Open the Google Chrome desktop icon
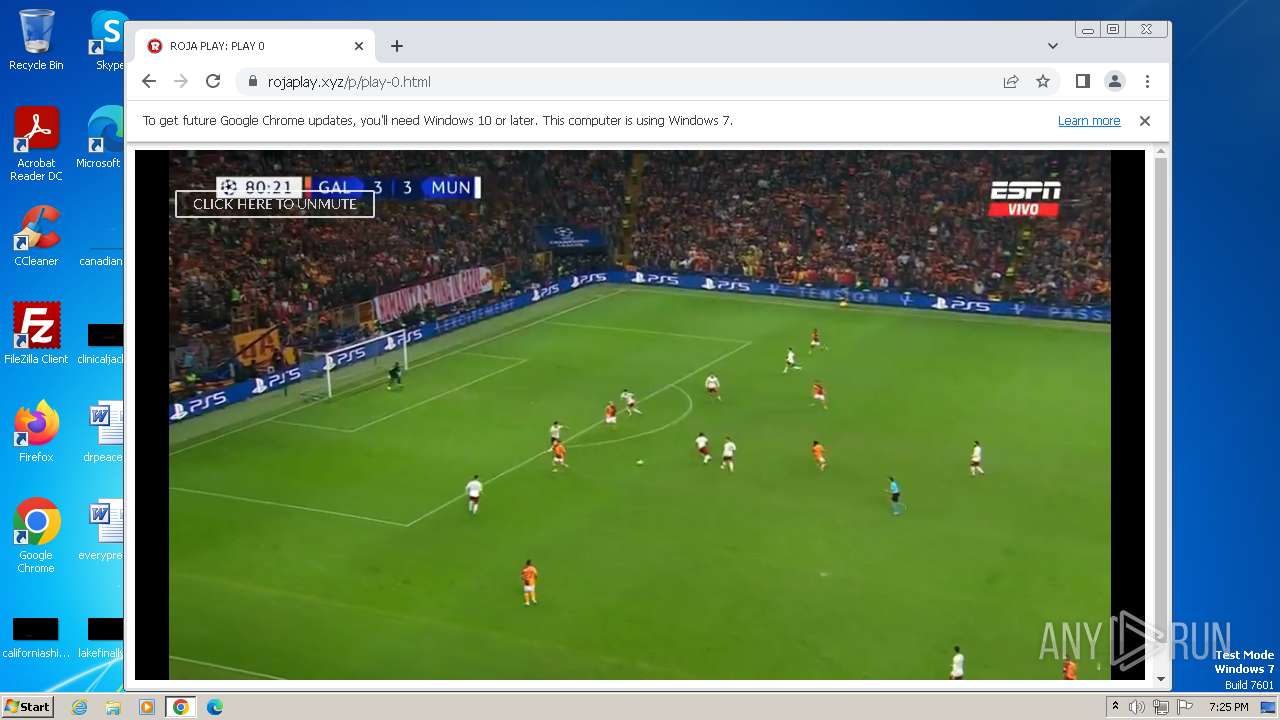 tap(36, 536)
